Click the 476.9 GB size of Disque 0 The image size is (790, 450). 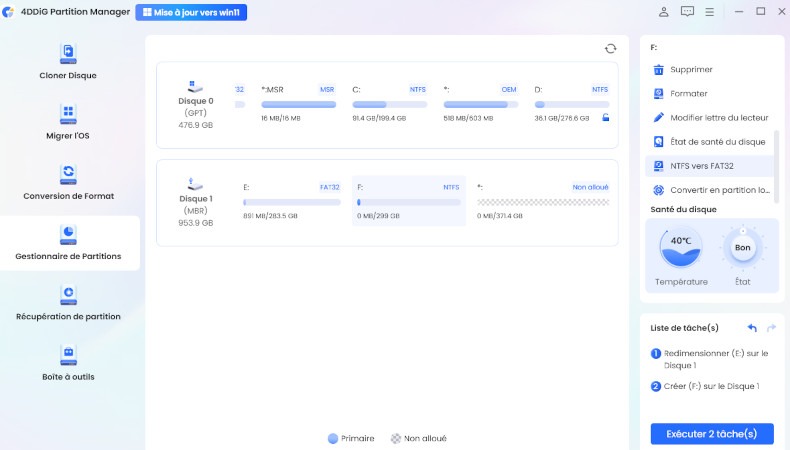[x=195, y=125]
